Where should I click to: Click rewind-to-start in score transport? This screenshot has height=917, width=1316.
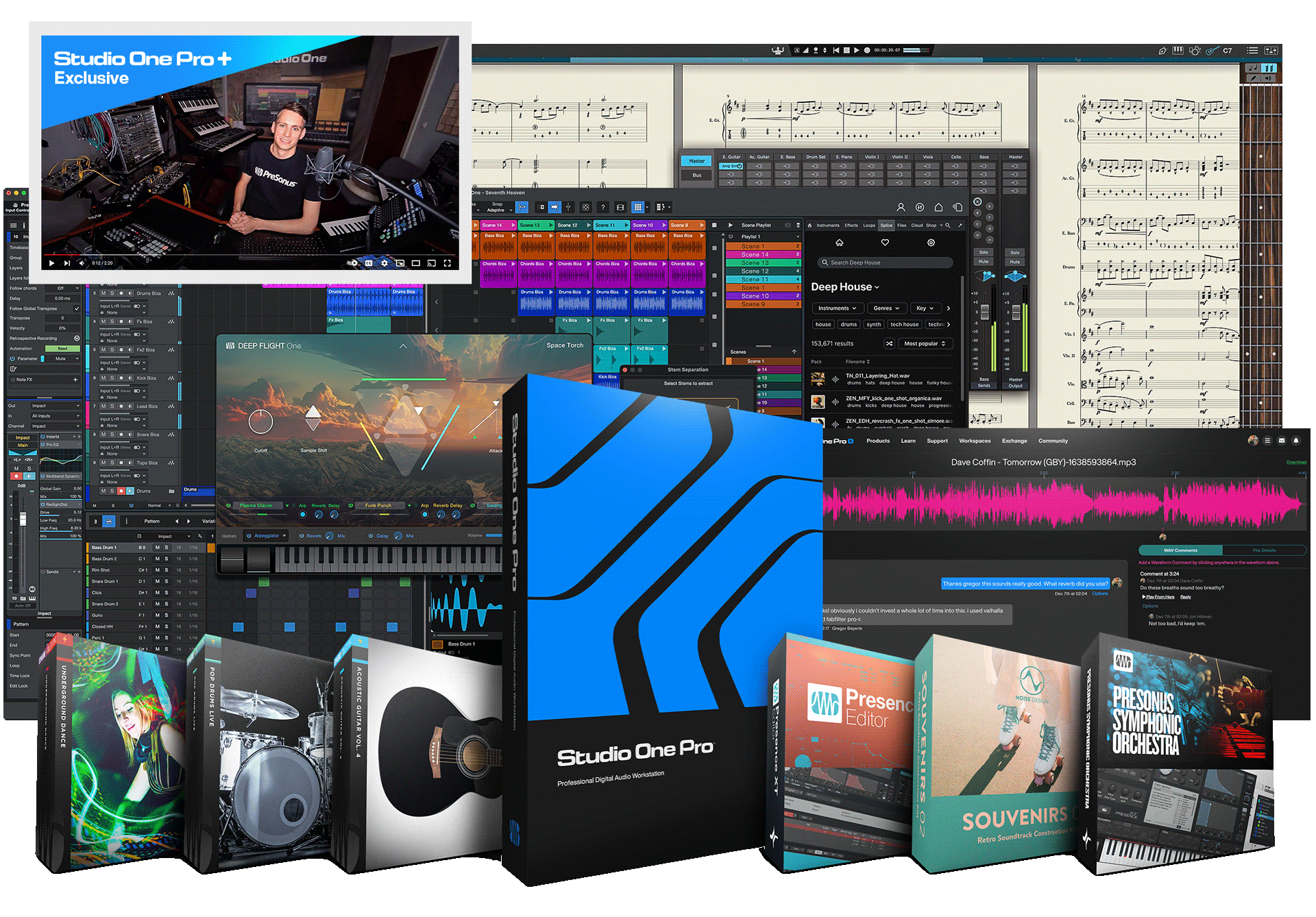836,50
